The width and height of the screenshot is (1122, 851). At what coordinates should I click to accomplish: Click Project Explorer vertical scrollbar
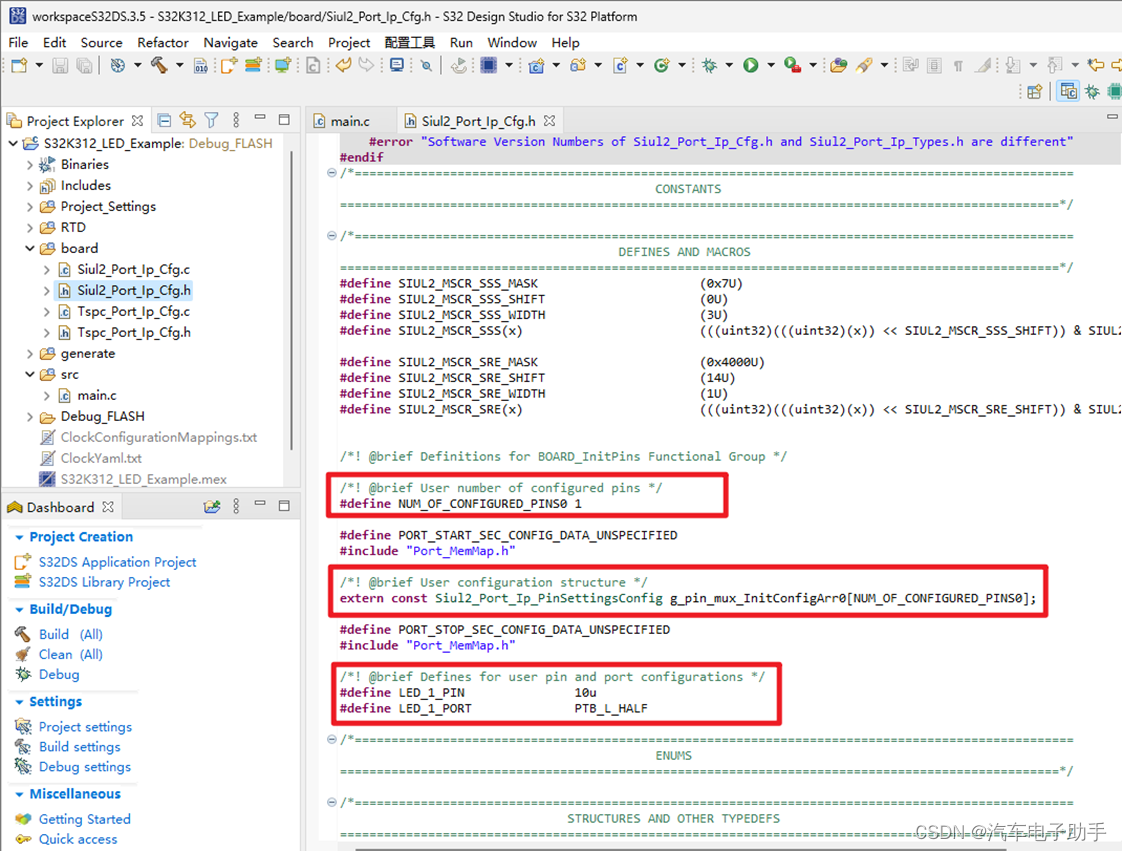(291, 301)
